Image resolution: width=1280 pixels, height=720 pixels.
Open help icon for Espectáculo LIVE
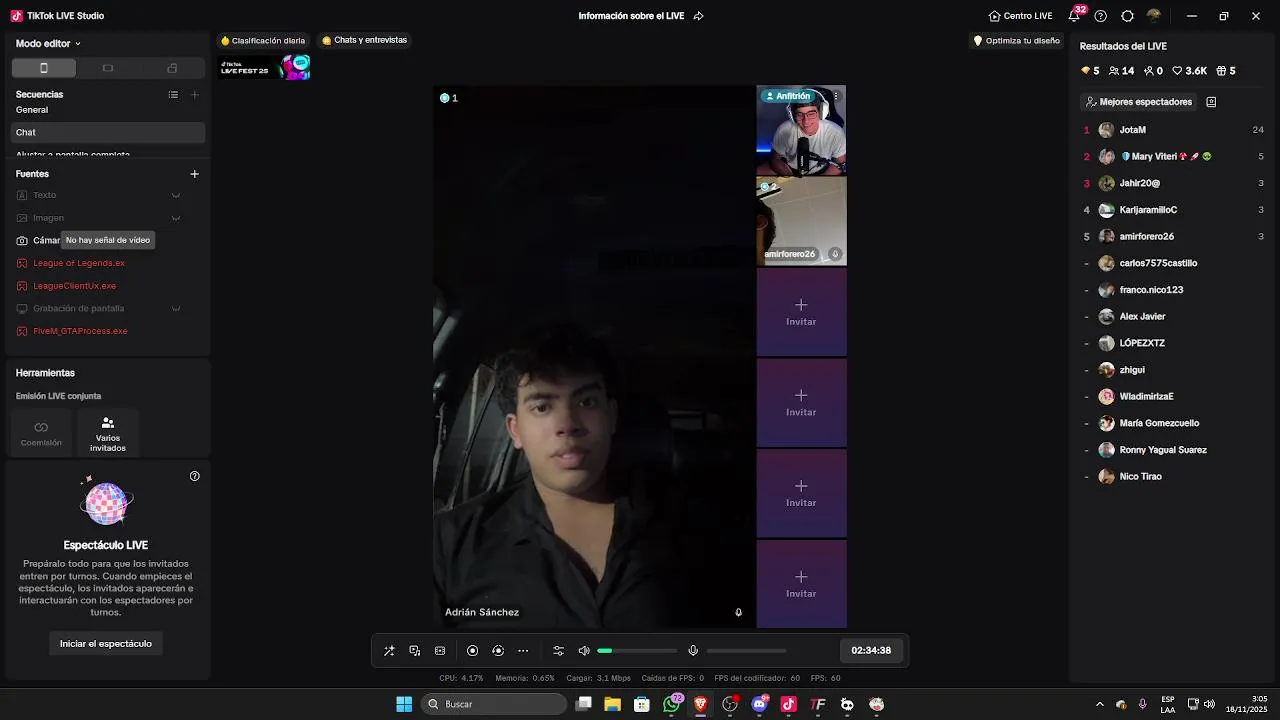tap(195, 476)
